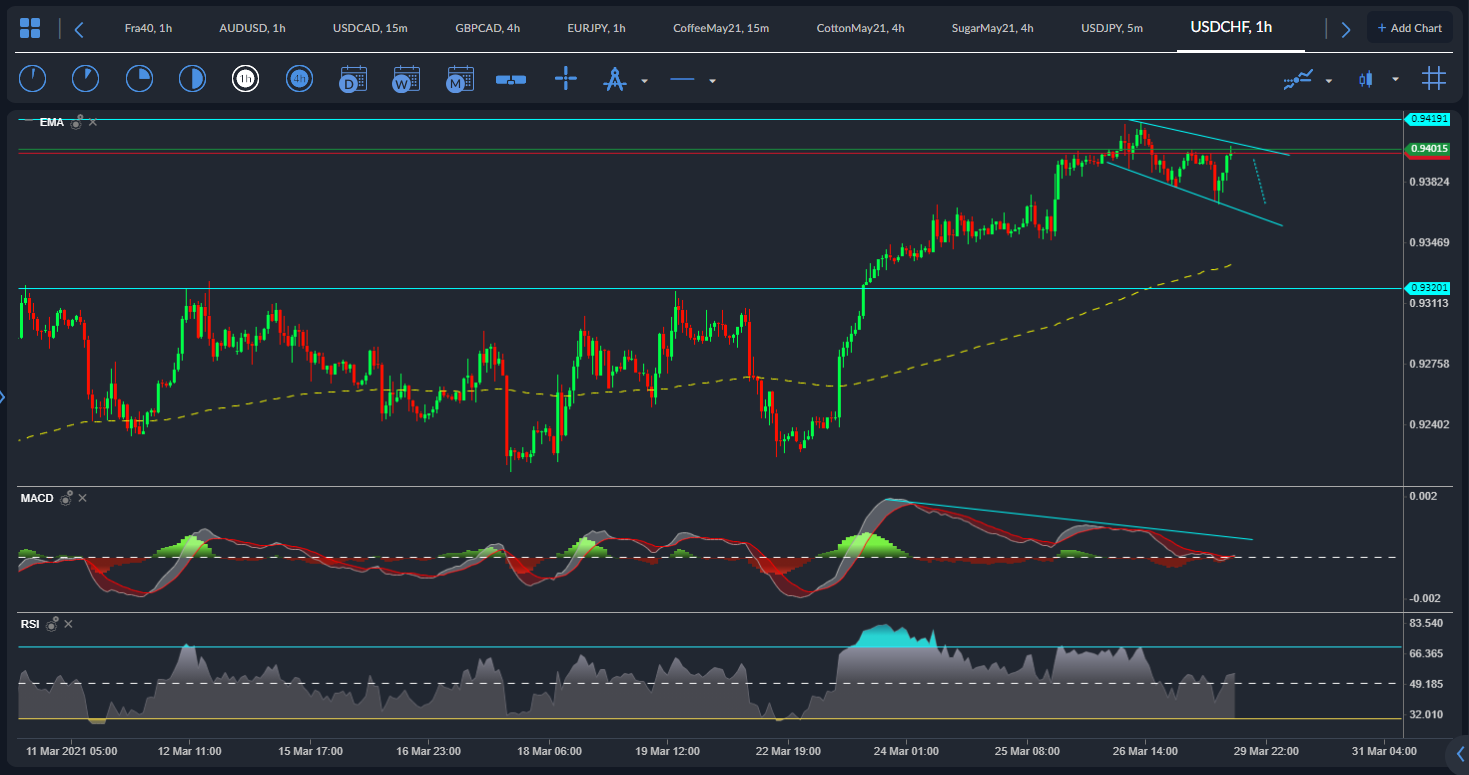This screenshot has width=1469, height=775.
Task: Open the indicators icon in toolbar
Action: coord(1298,80)
